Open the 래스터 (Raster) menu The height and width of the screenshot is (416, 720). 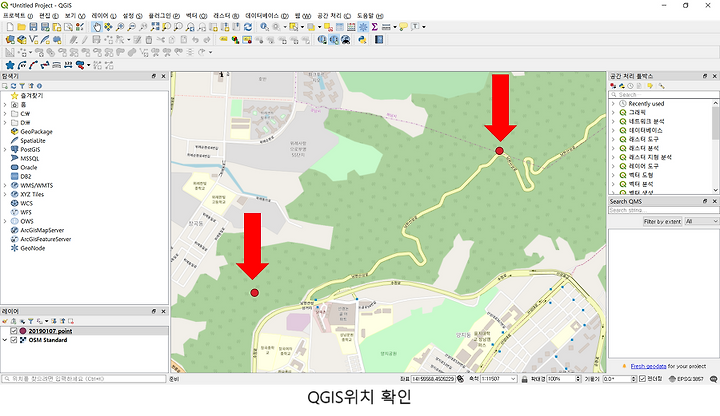[x=226, y=16]
